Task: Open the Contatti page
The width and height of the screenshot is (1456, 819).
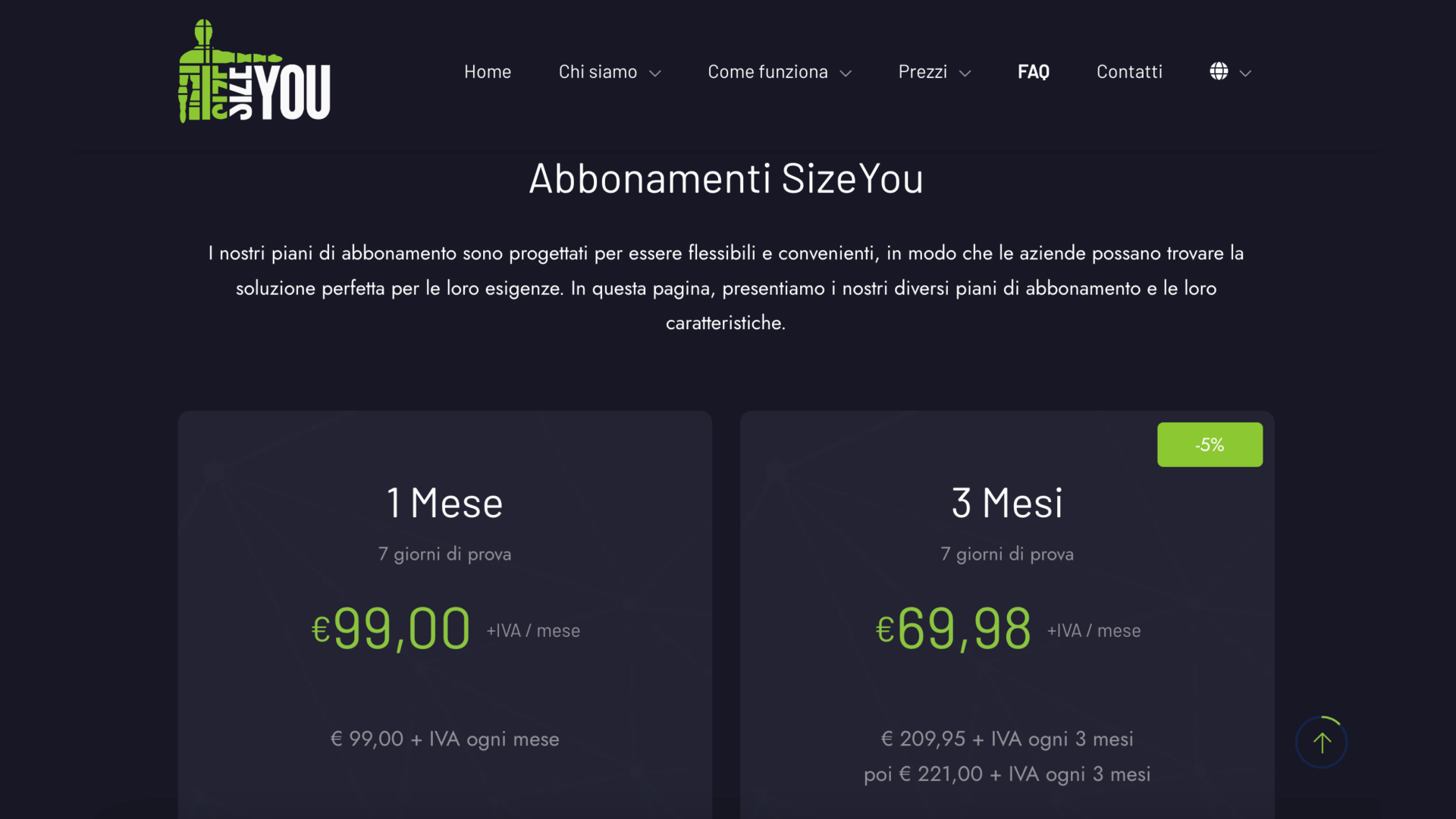Action: tap(1129, 71)
